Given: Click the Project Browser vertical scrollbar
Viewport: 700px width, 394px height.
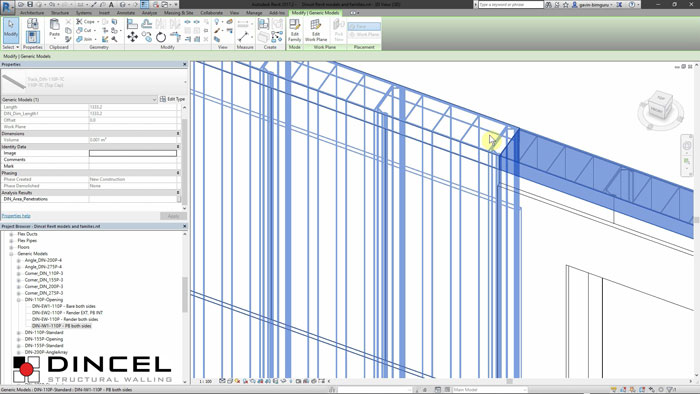Looking at the screenshot, I should [185, 294].
